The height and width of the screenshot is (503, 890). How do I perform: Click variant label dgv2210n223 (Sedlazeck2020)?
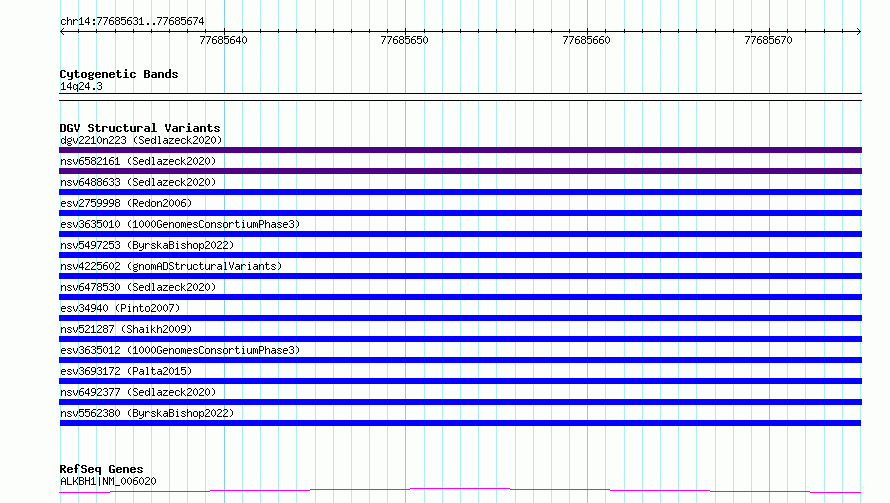coord(141,140)
